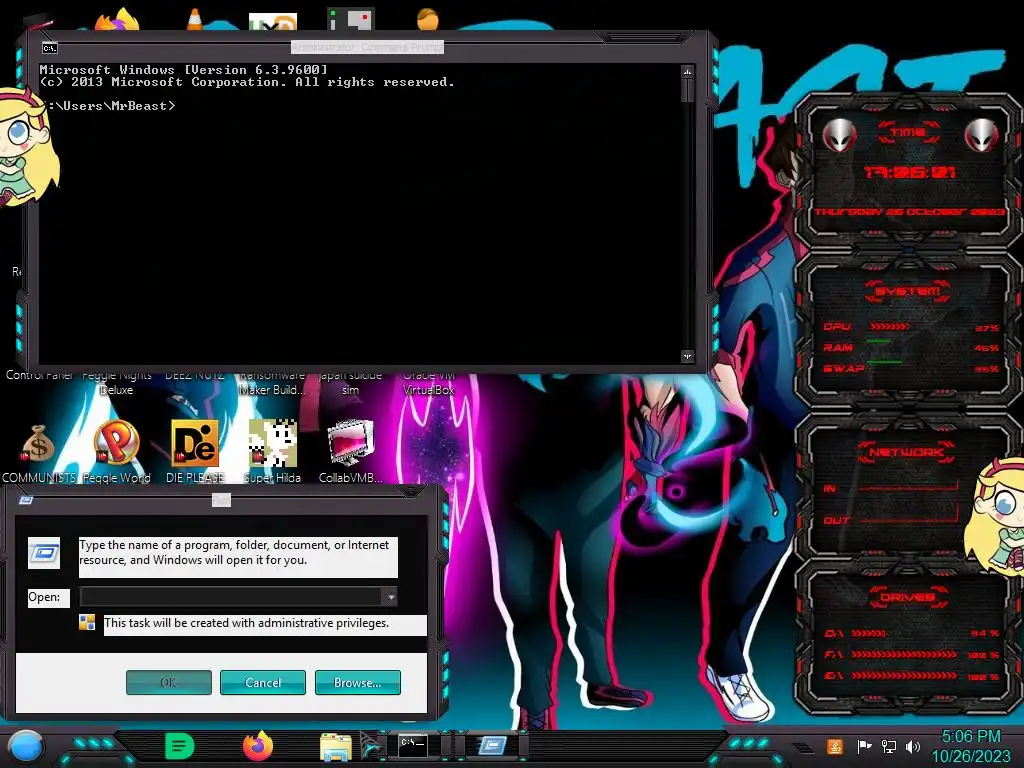The image size is (1024, 768).
Task: Open the Action Center flag icon
Action: click(864, 746)
